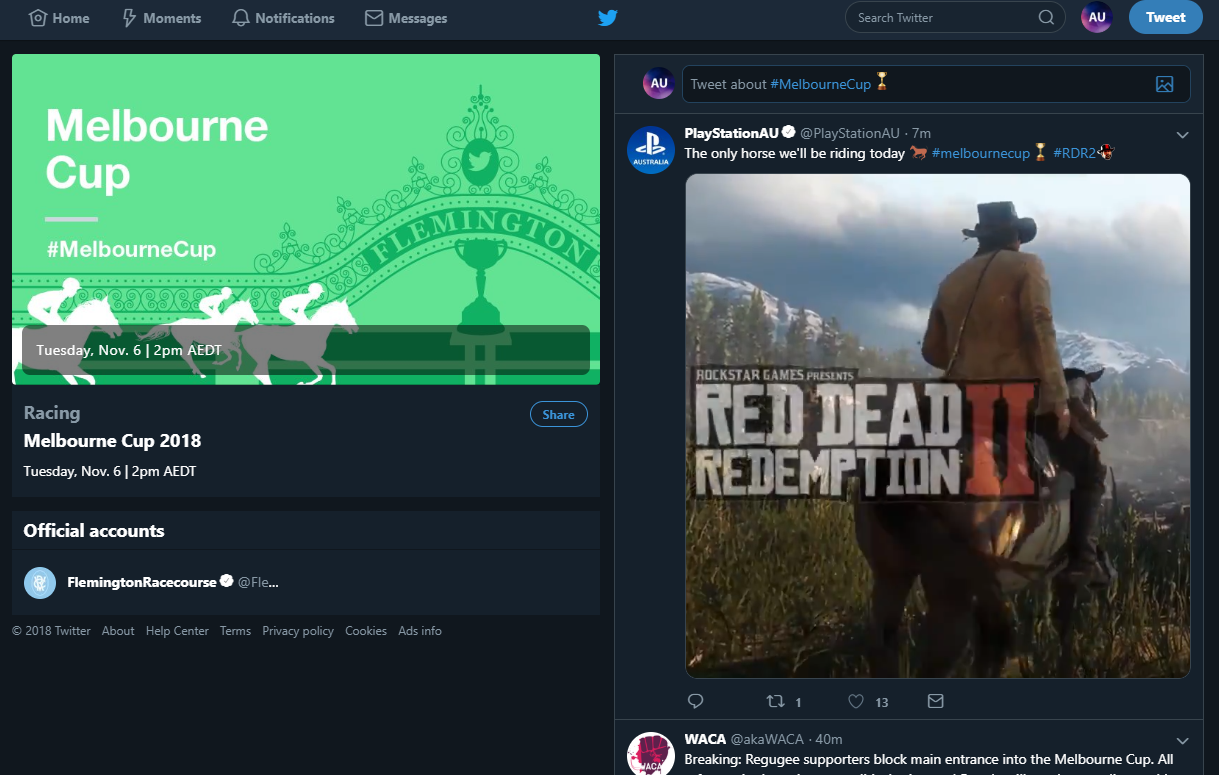1219x775 pixels.
Task: Click the #RDR2 hashtag link
Action: click(x=1074, y=153)
